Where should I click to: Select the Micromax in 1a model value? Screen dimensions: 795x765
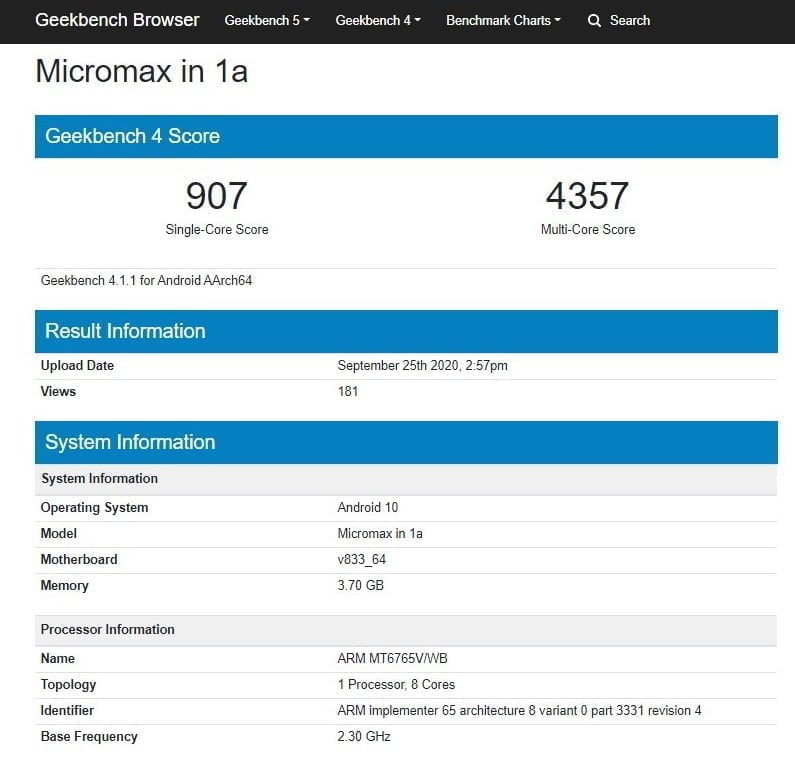(x=380, y=533)
